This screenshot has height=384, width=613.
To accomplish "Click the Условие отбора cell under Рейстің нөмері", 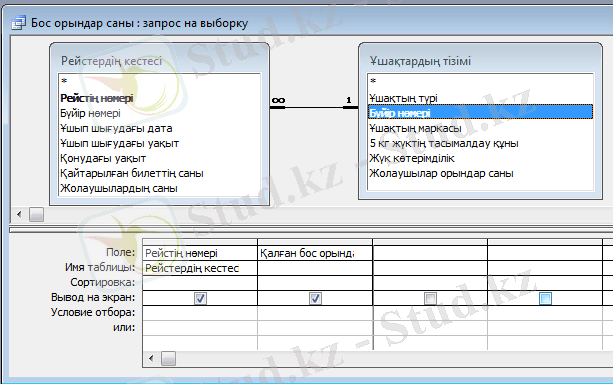I will click(x=200, y=313).
